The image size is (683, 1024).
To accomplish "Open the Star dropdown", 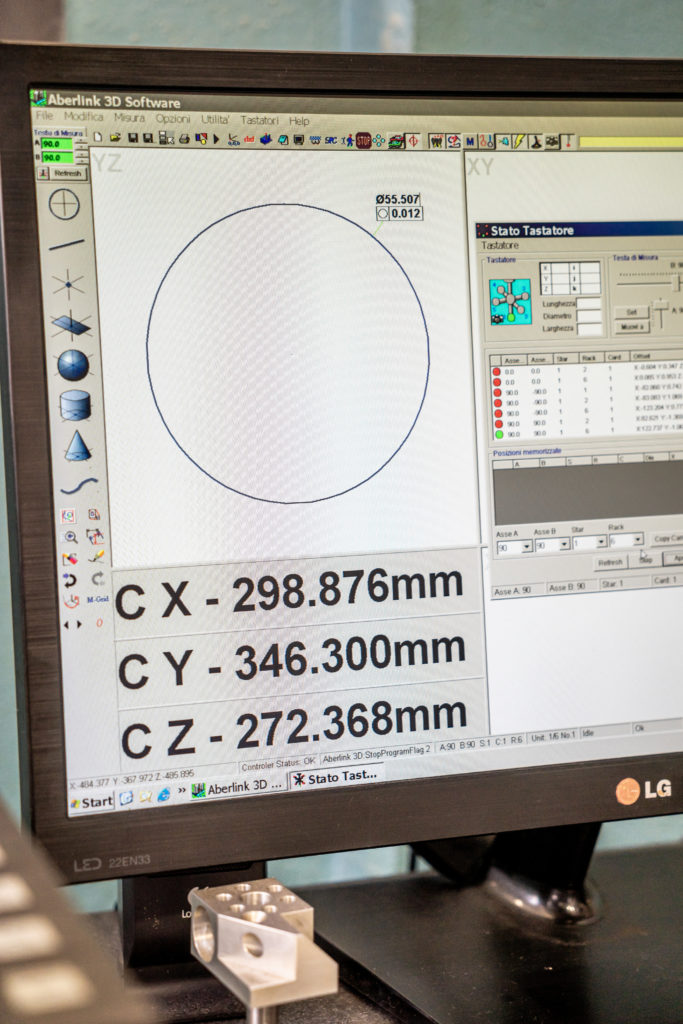I will [601, 541].
